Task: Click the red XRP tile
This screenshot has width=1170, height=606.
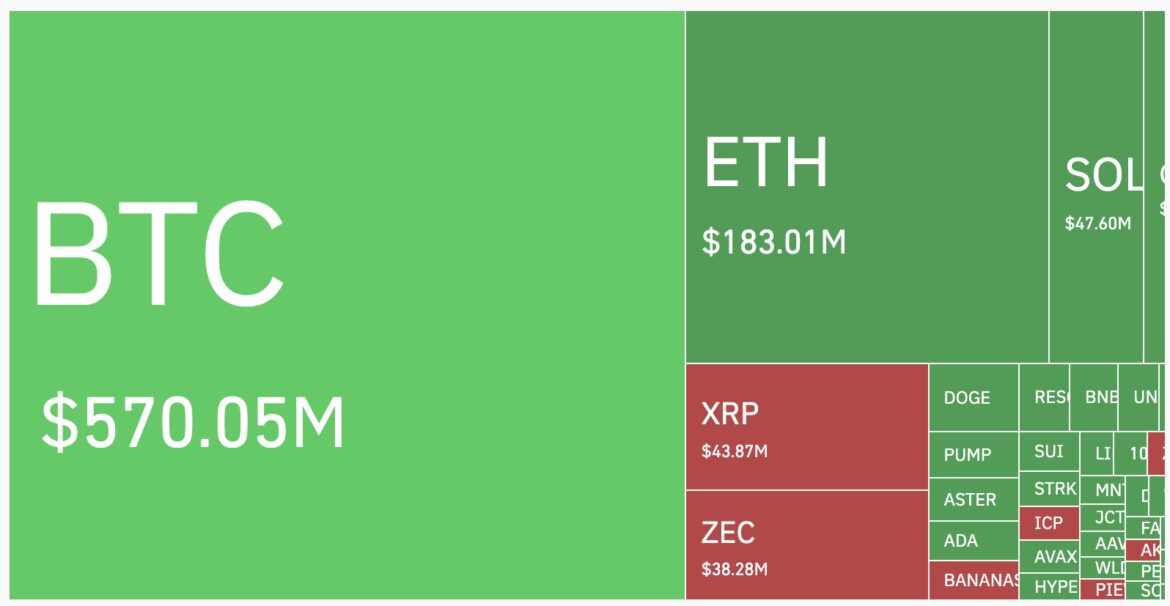Action: point(807,427)
